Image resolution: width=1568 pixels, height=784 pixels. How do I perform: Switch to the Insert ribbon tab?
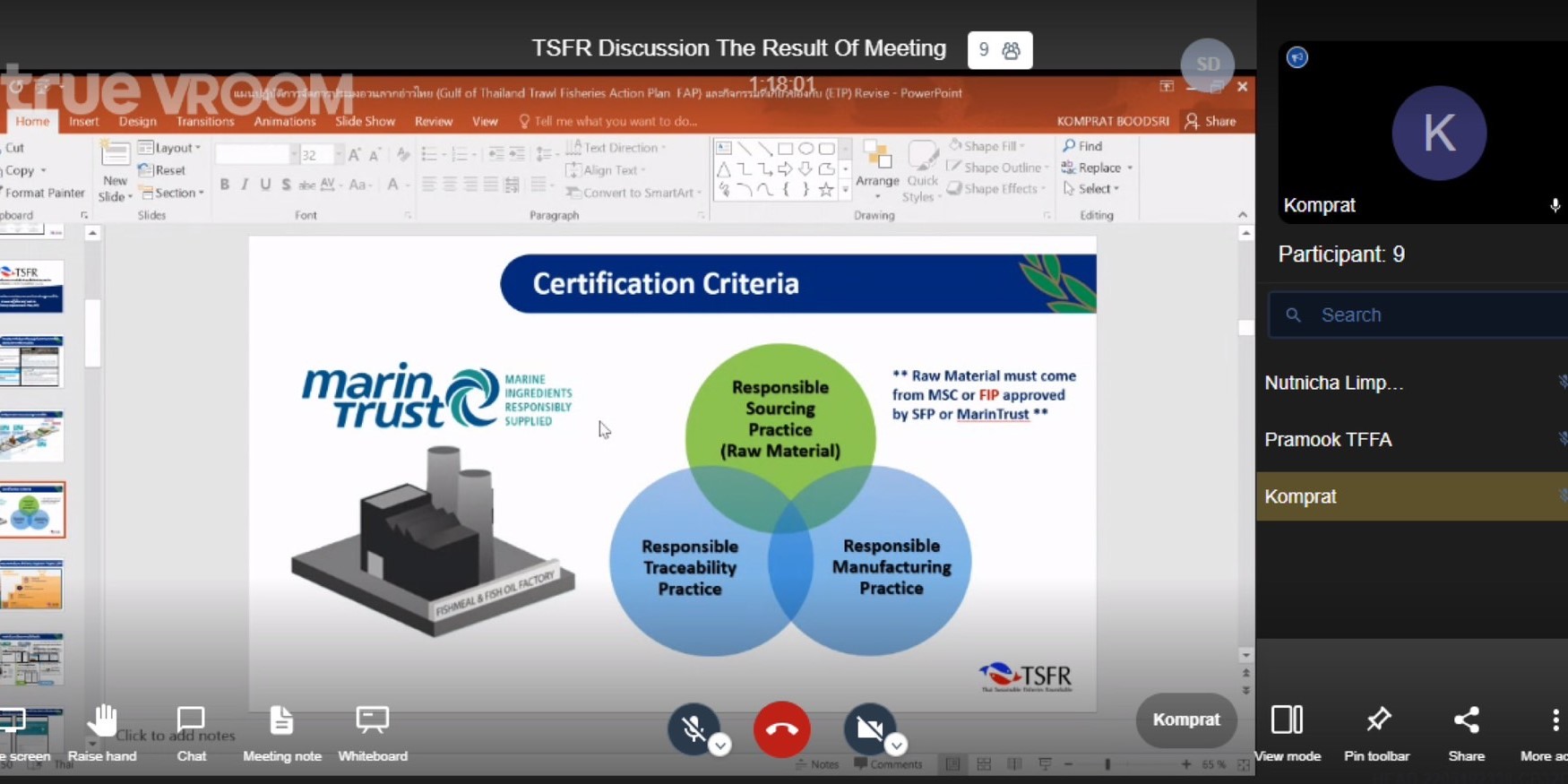(83, 121)
